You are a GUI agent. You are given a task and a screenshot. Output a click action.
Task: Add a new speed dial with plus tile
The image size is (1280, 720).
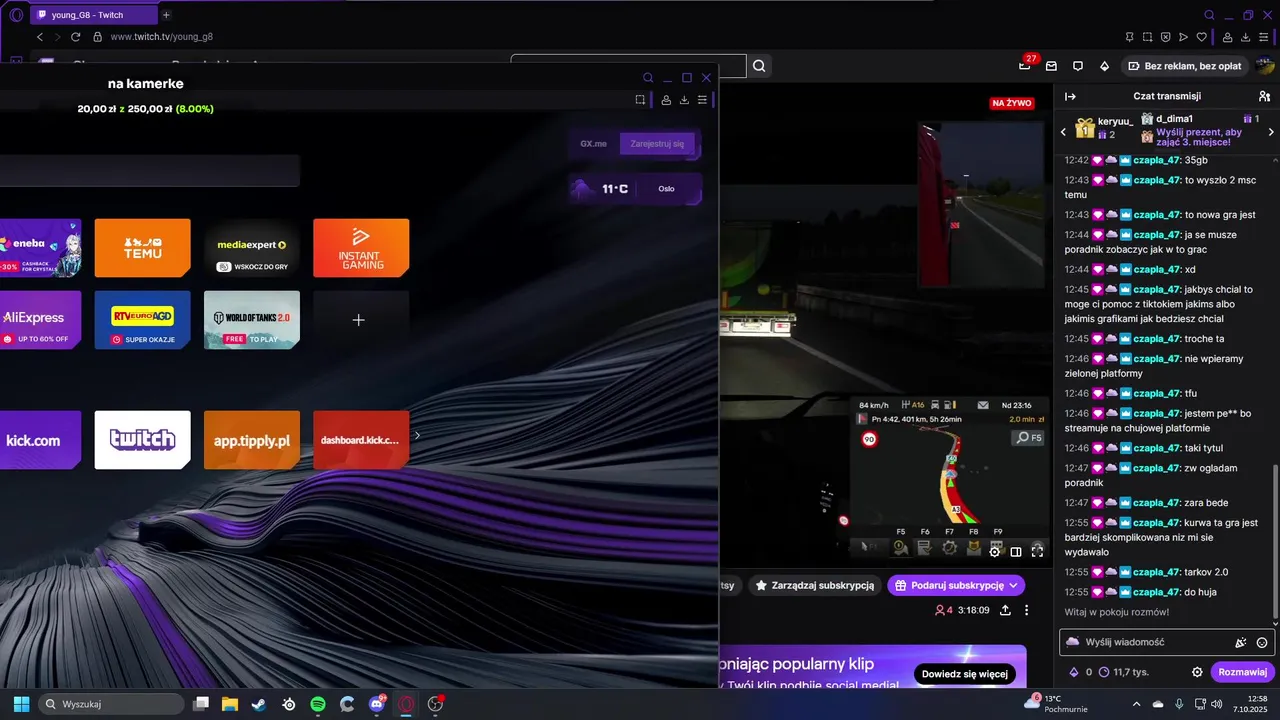coord(361,320)
